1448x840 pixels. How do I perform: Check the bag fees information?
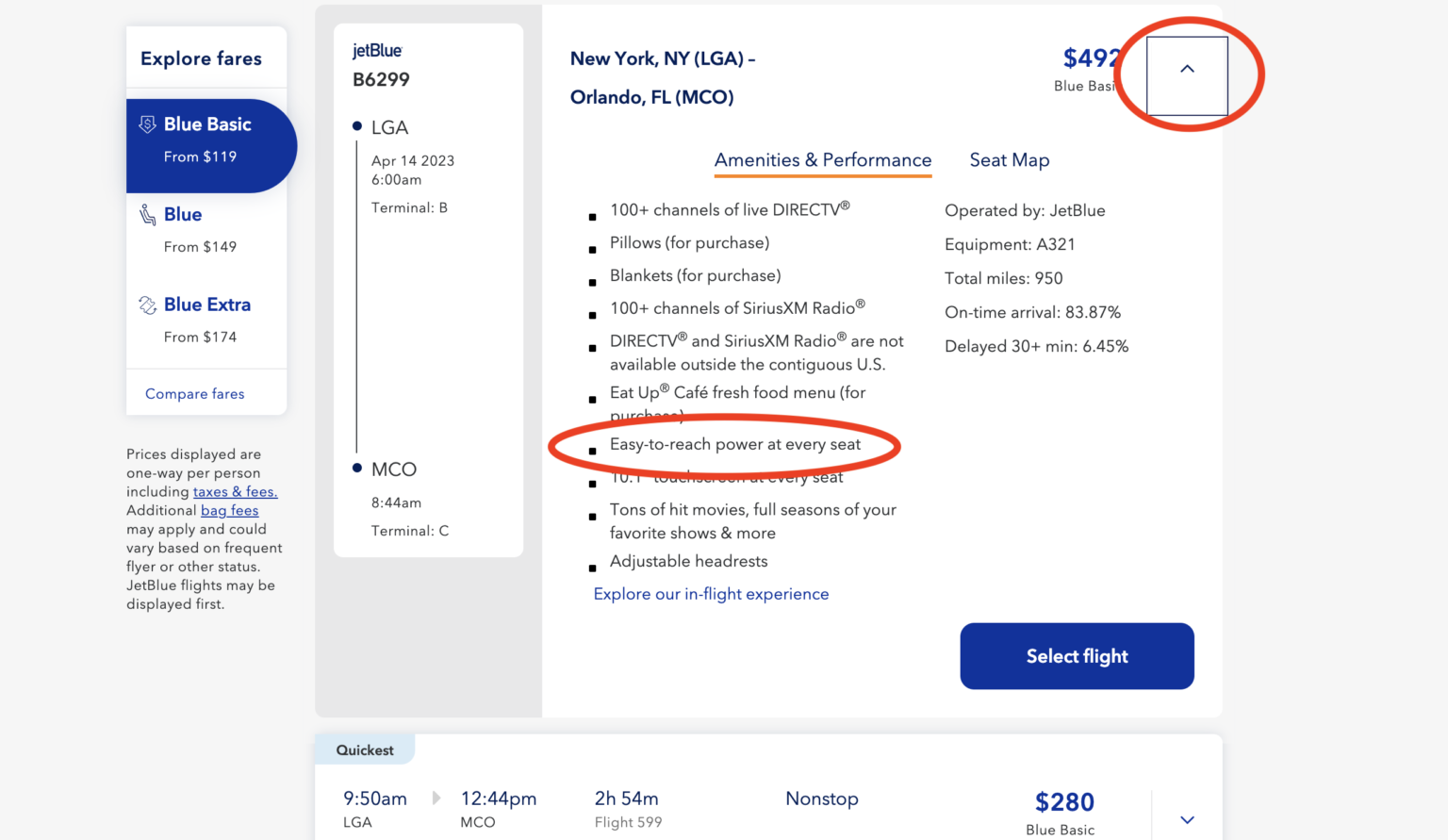229,510
